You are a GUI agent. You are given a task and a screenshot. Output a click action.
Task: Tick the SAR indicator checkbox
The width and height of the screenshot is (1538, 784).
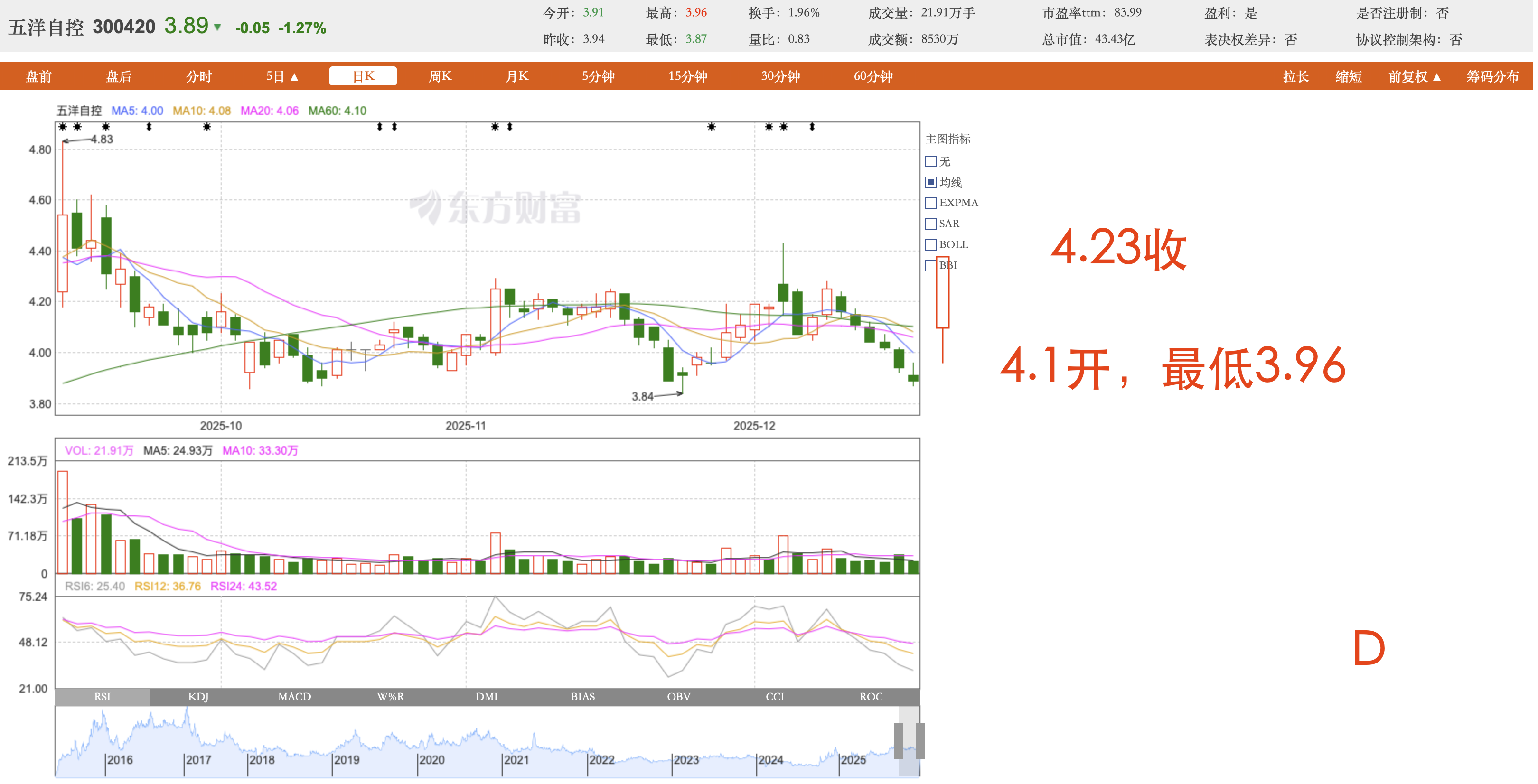click(930, 224)
